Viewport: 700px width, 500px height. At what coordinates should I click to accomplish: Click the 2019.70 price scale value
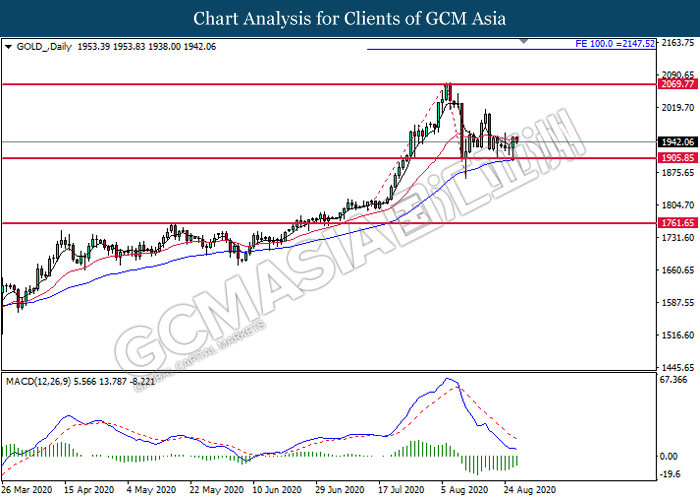[678, 108]
